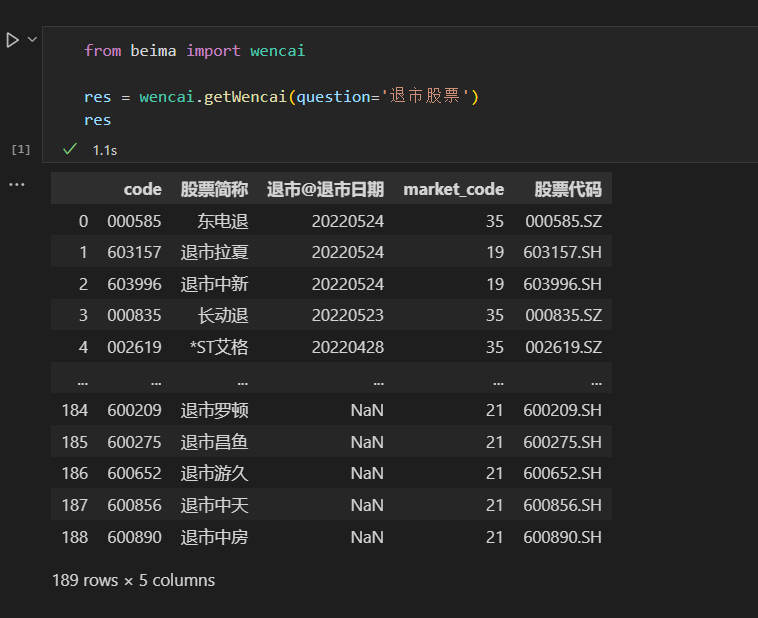Click the 'code' column header
This screenshot has height=618, width=758.
click(x=142, y=189)
